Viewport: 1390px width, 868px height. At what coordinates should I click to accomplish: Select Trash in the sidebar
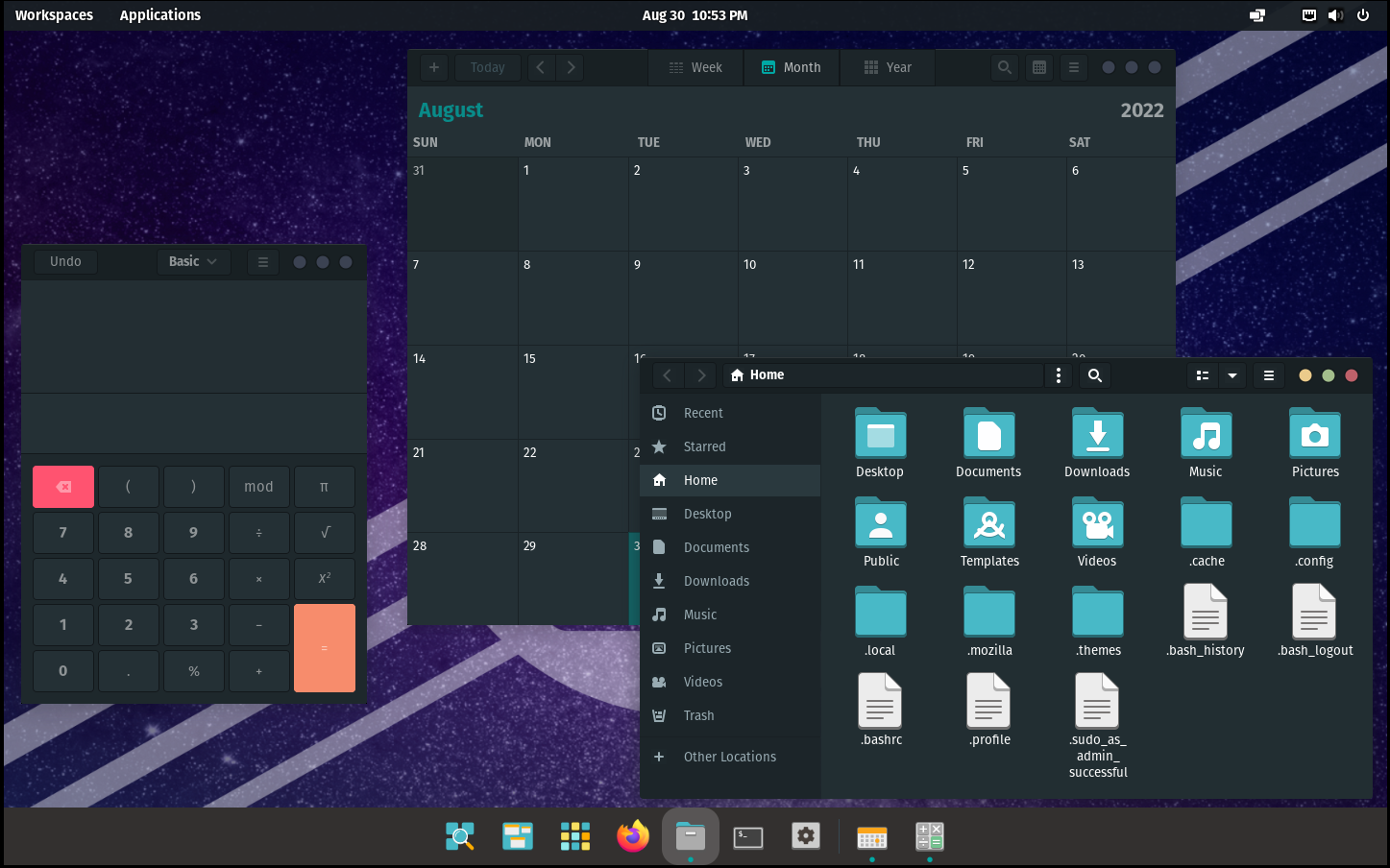point(698,715)
